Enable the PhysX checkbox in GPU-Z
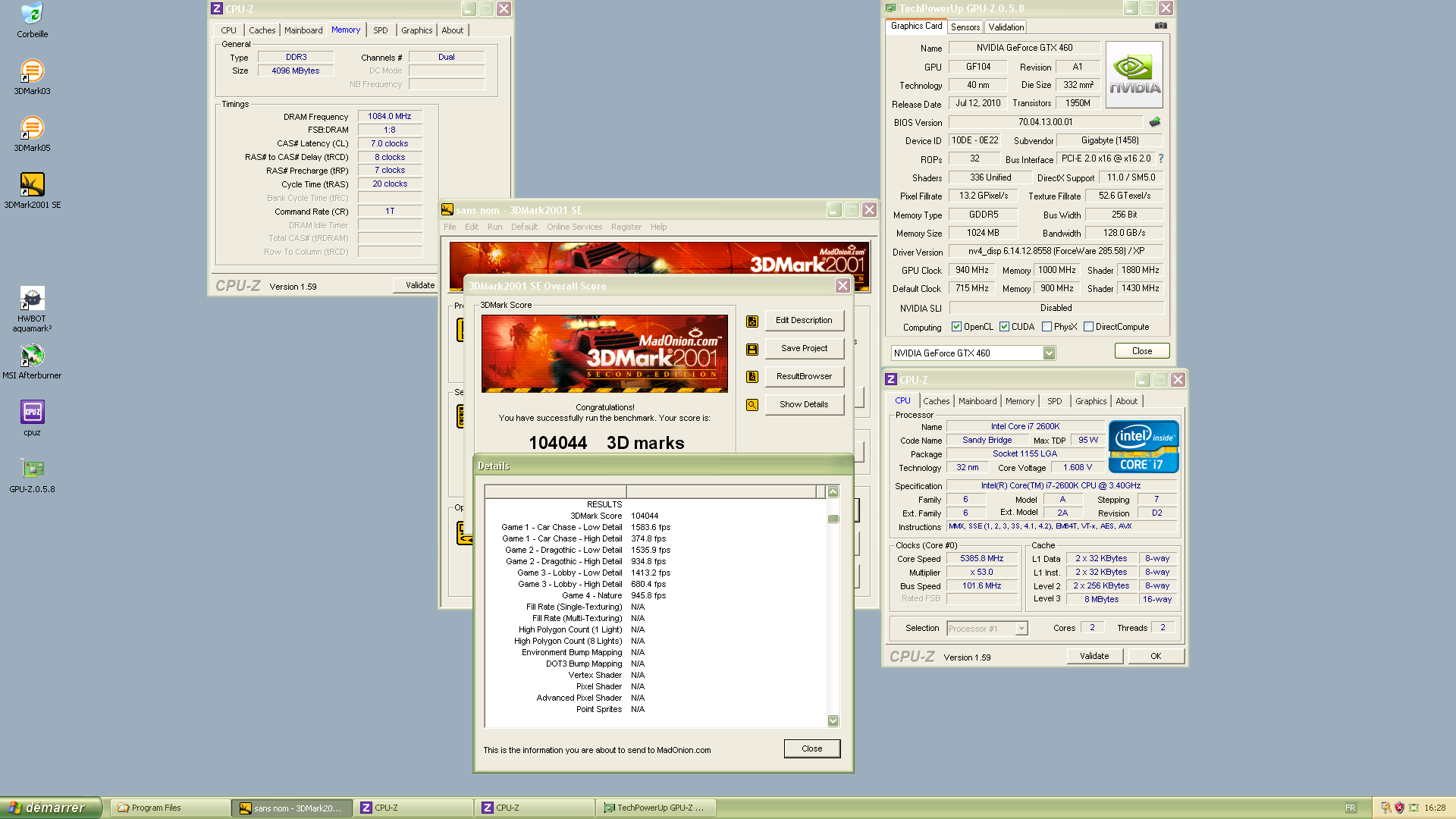The width and height of the screenshot is (1456, 819). [1046, 327]
